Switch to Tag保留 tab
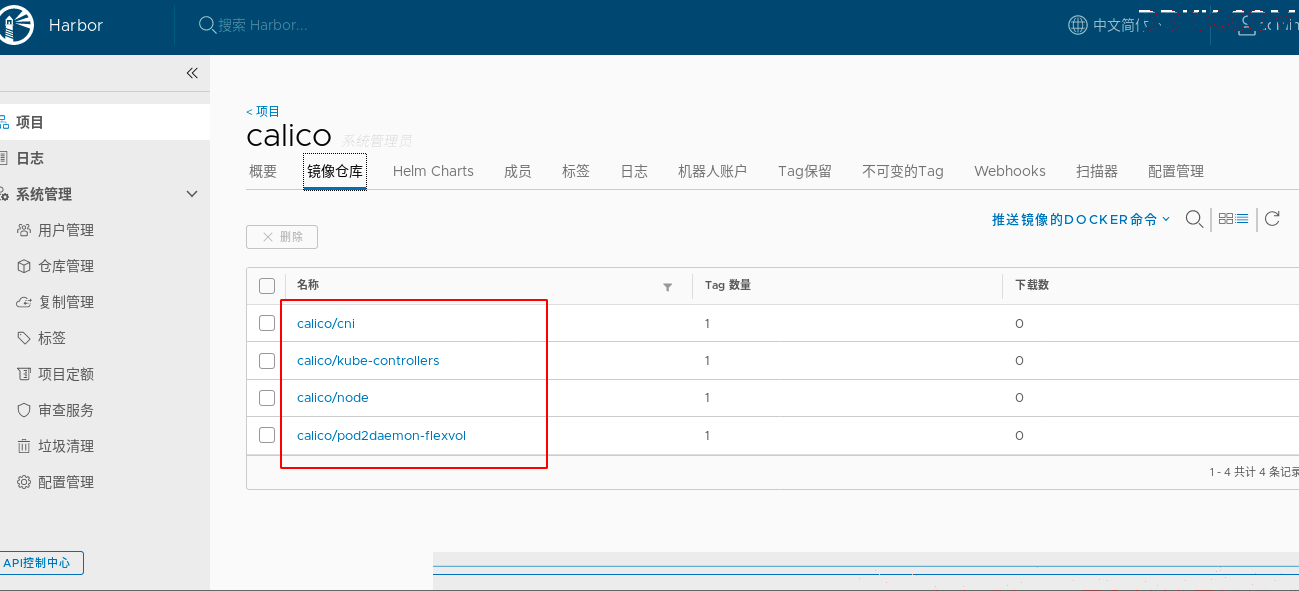Screen dimensions: 1299x591 pyautogui.click(x=805, y=171)
